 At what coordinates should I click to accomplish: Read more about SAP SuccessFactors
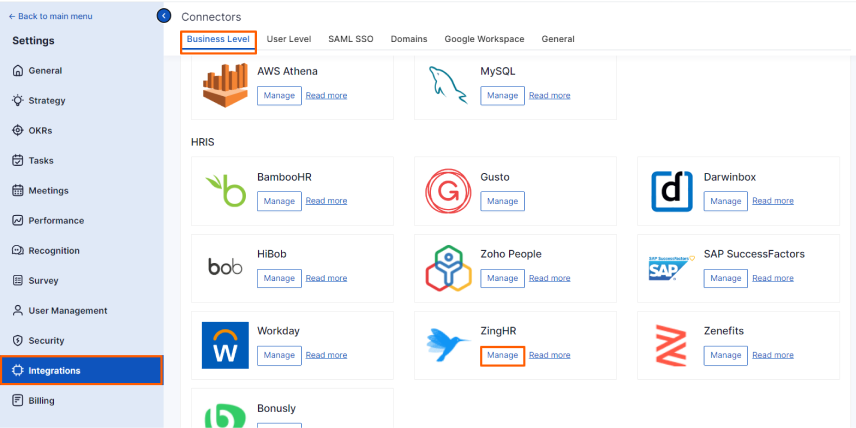(773, 278)
